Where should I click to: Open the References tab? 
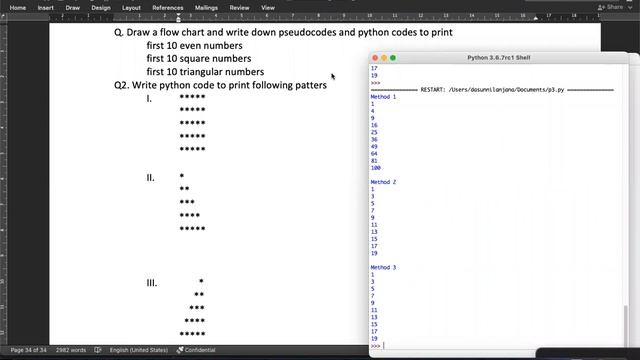coord(168,8)
